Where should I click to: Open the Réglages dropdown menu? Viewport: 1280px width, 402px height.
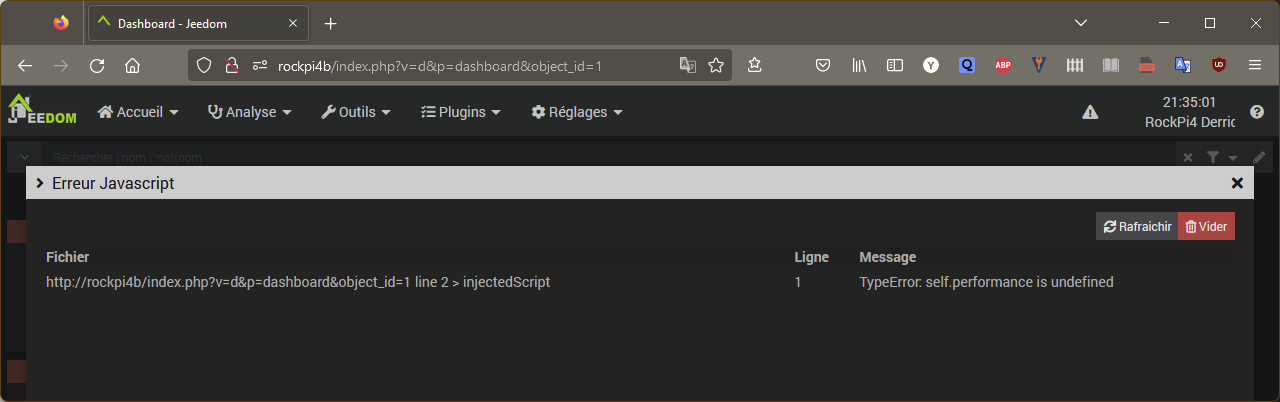[x=577, y=112]
